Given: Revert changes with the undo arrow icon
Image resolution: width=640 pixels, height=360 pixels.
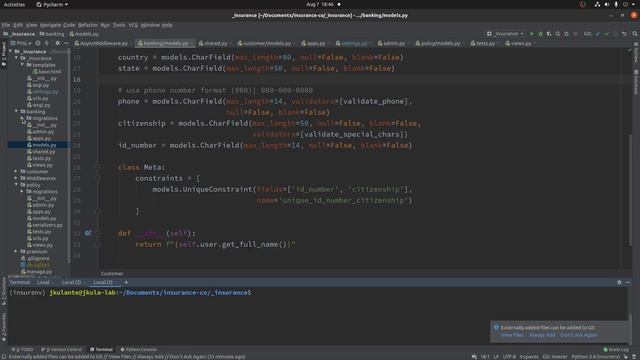Looking at the screenshot, I should (624, 34).
